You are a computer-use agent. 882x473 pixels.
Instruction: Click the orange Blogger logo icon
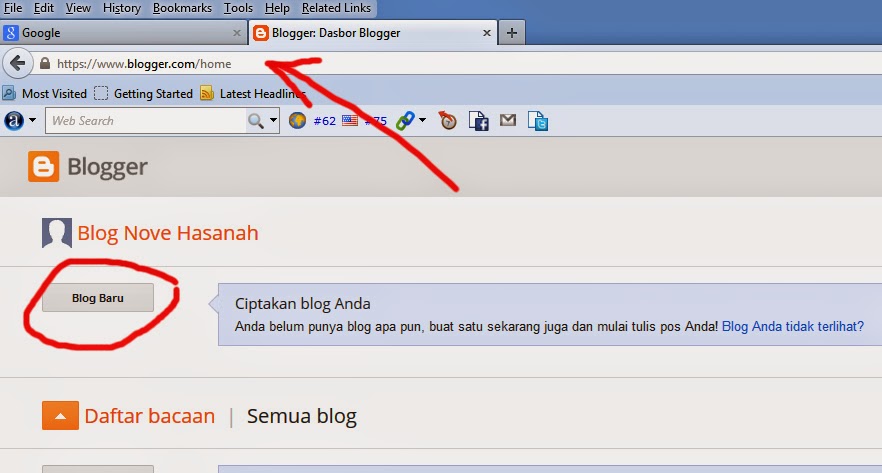tap(43, 166)
